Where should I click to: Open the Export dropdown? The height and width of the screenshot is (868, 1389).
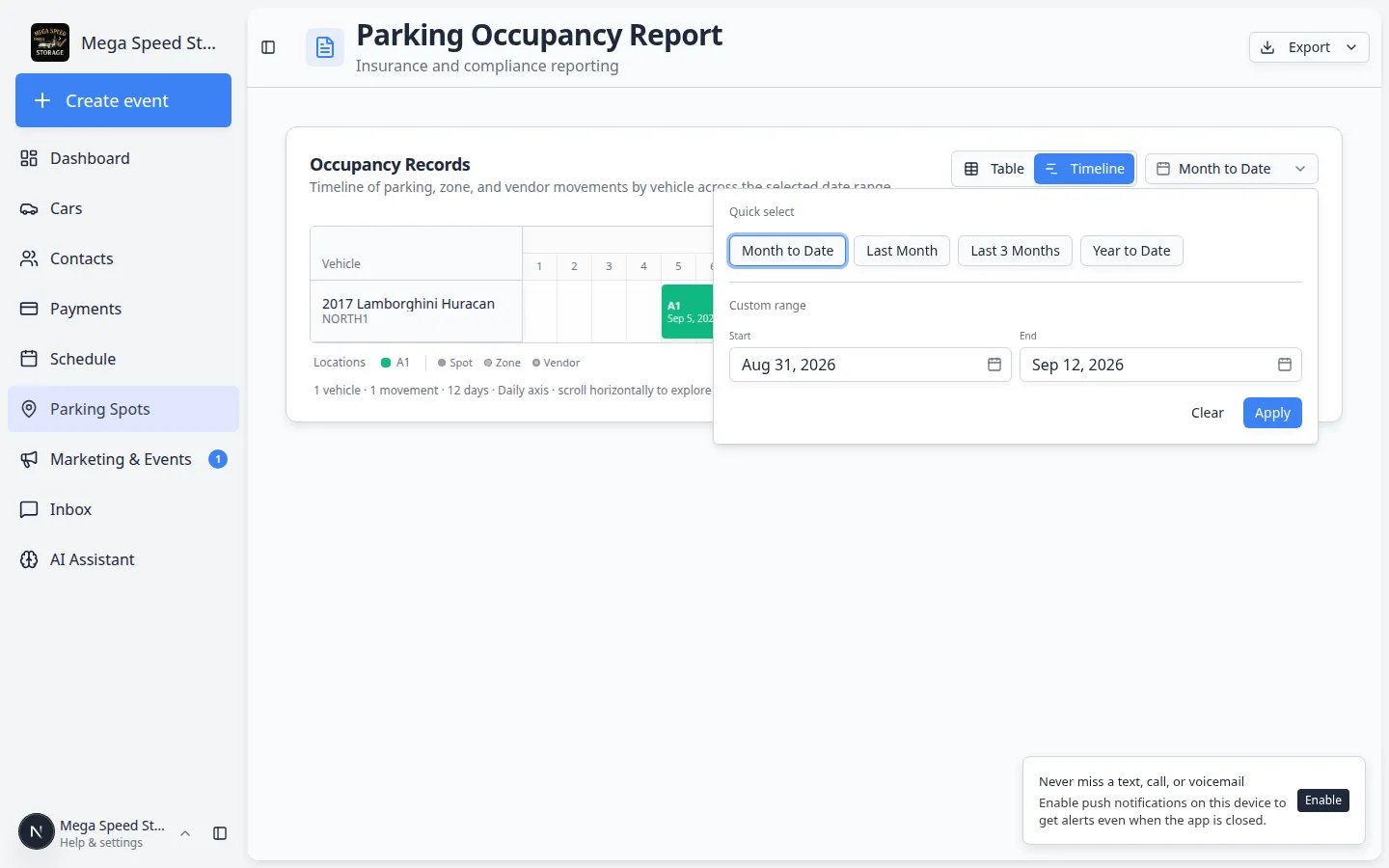(1309, 47)
